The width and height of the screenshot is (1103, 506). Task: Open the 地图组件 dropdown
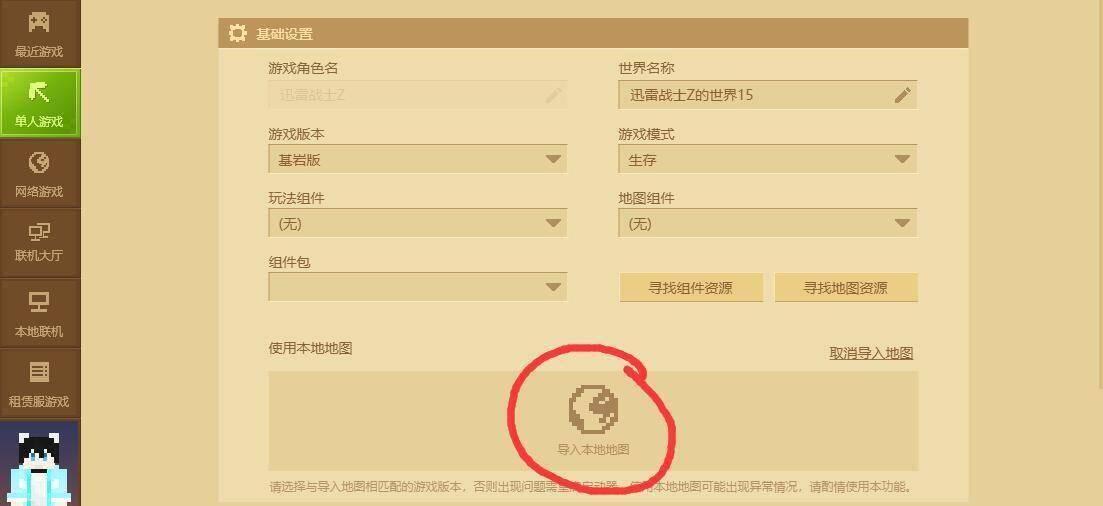767,224
